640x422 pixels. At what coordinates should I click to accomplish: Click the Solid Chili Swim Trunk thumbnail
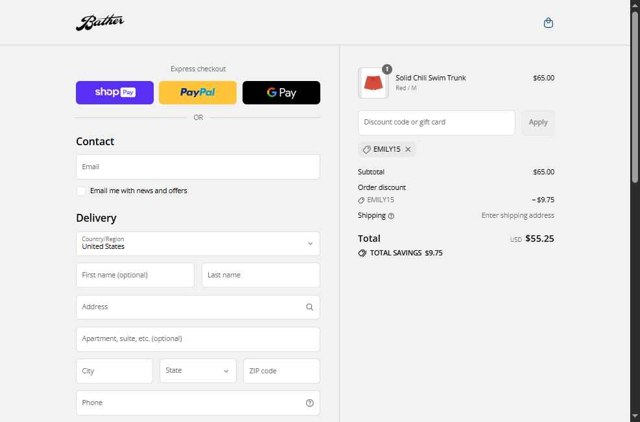[x=373, y=83]
